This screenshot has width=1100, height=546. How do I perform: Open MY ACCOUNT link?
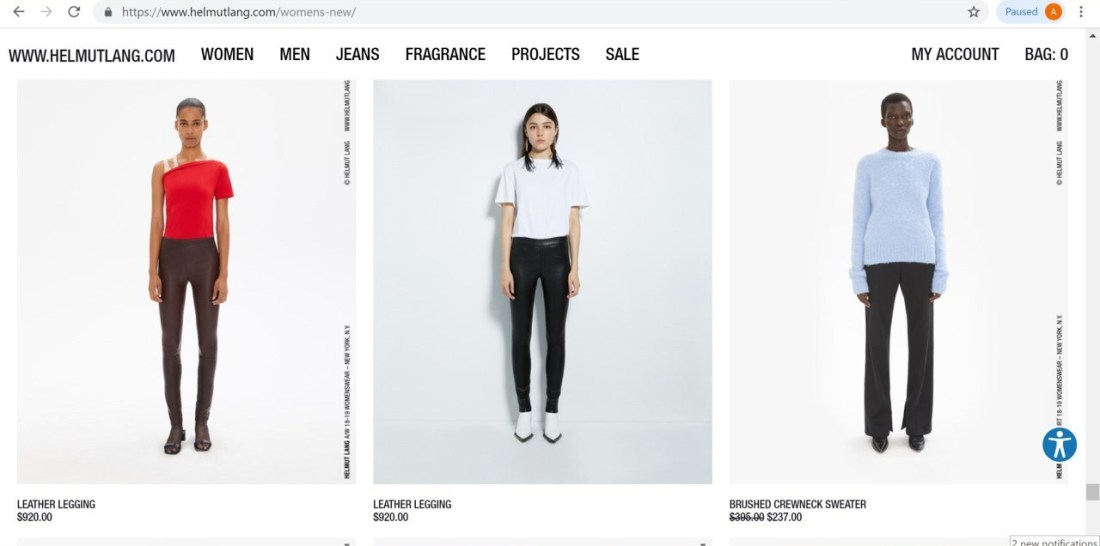(955, 54)
